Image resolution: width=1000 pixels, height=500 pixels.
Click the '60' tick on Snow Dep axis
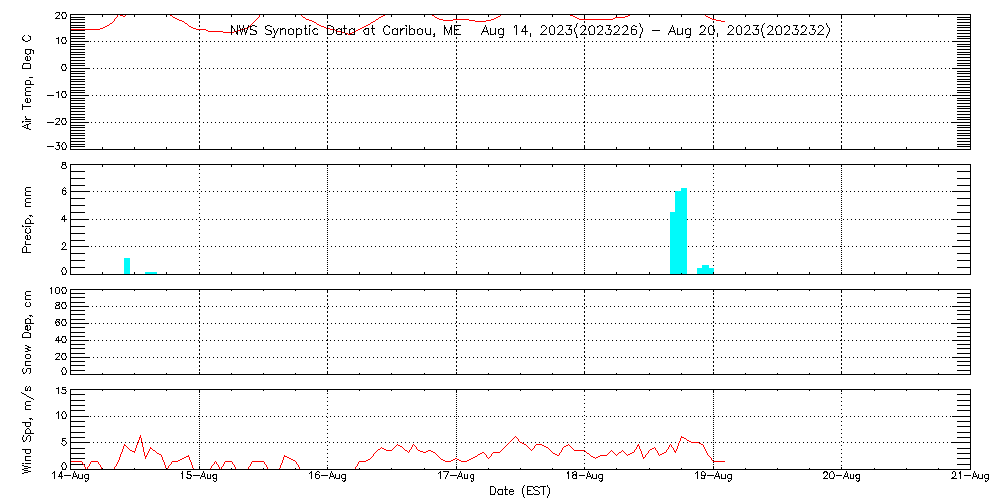(x=61, y=324)
